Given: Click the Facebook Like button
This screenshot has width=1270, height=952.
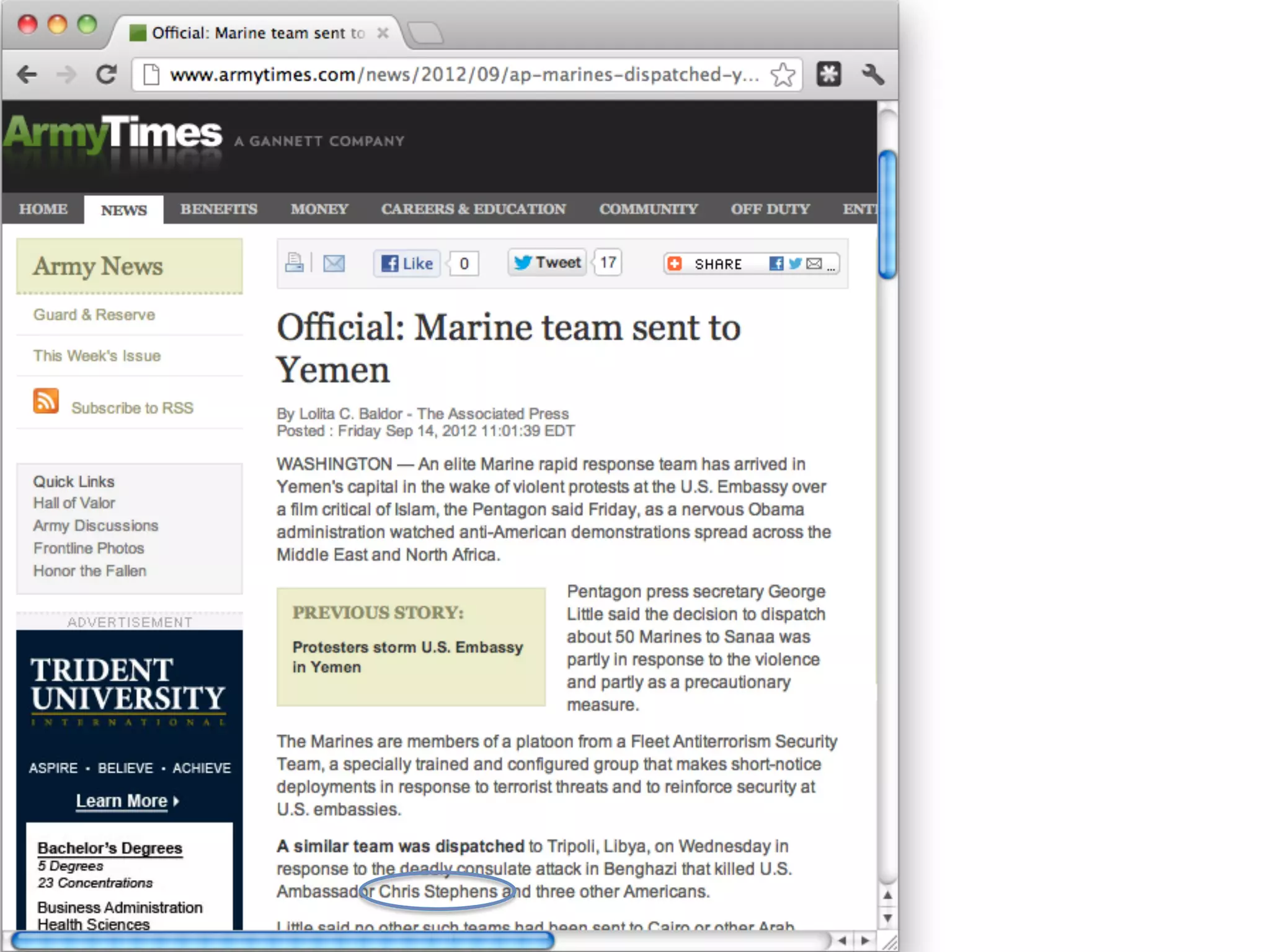Looking at the screenshot, I should pyautogui.click(x=407, y=263).
